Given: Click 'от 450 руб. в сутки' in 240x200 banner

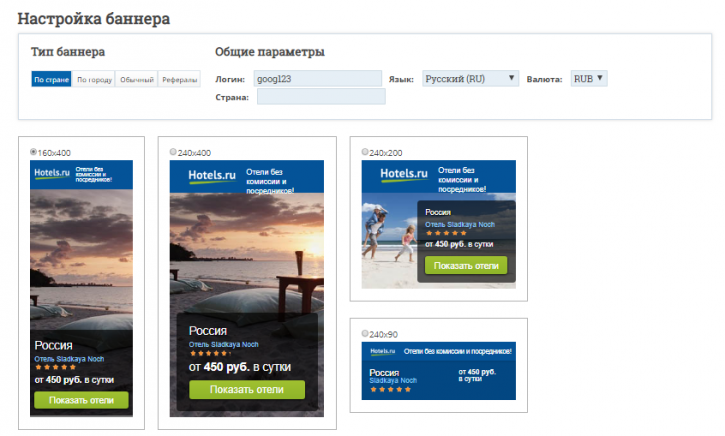Looking at the screenshot, I should click(459, 244).
